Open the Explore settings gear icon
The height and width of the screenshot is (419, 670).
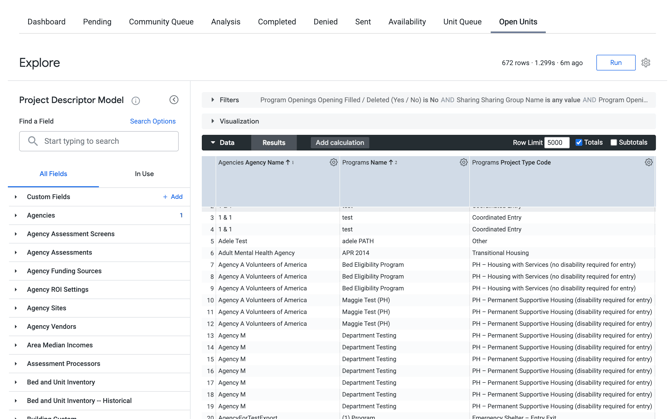pos(646,63)
